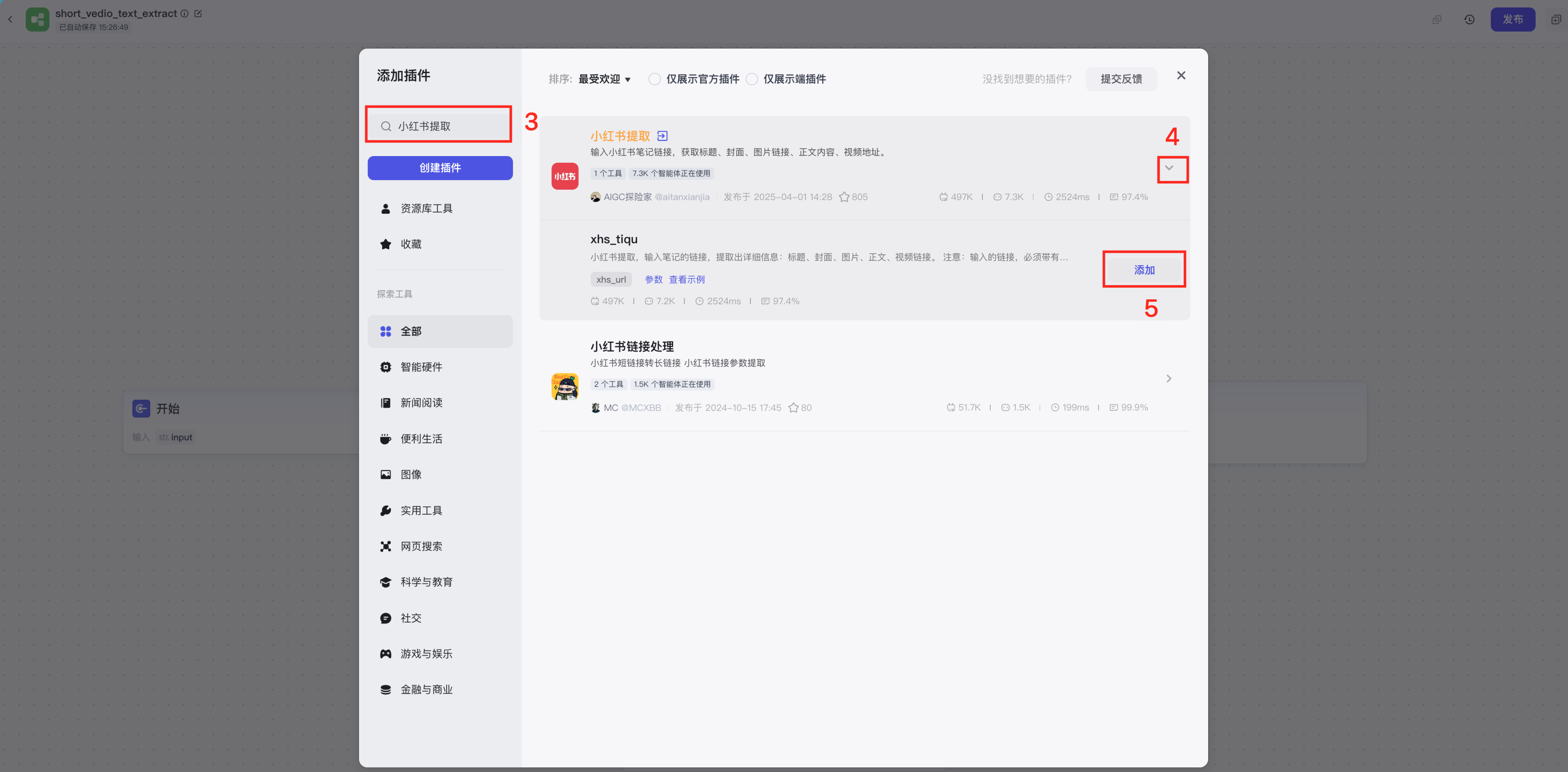1568x772 pixels.
Task: Click the 小红书链接处理 plugin logo
Action: (x=565, y=386)
